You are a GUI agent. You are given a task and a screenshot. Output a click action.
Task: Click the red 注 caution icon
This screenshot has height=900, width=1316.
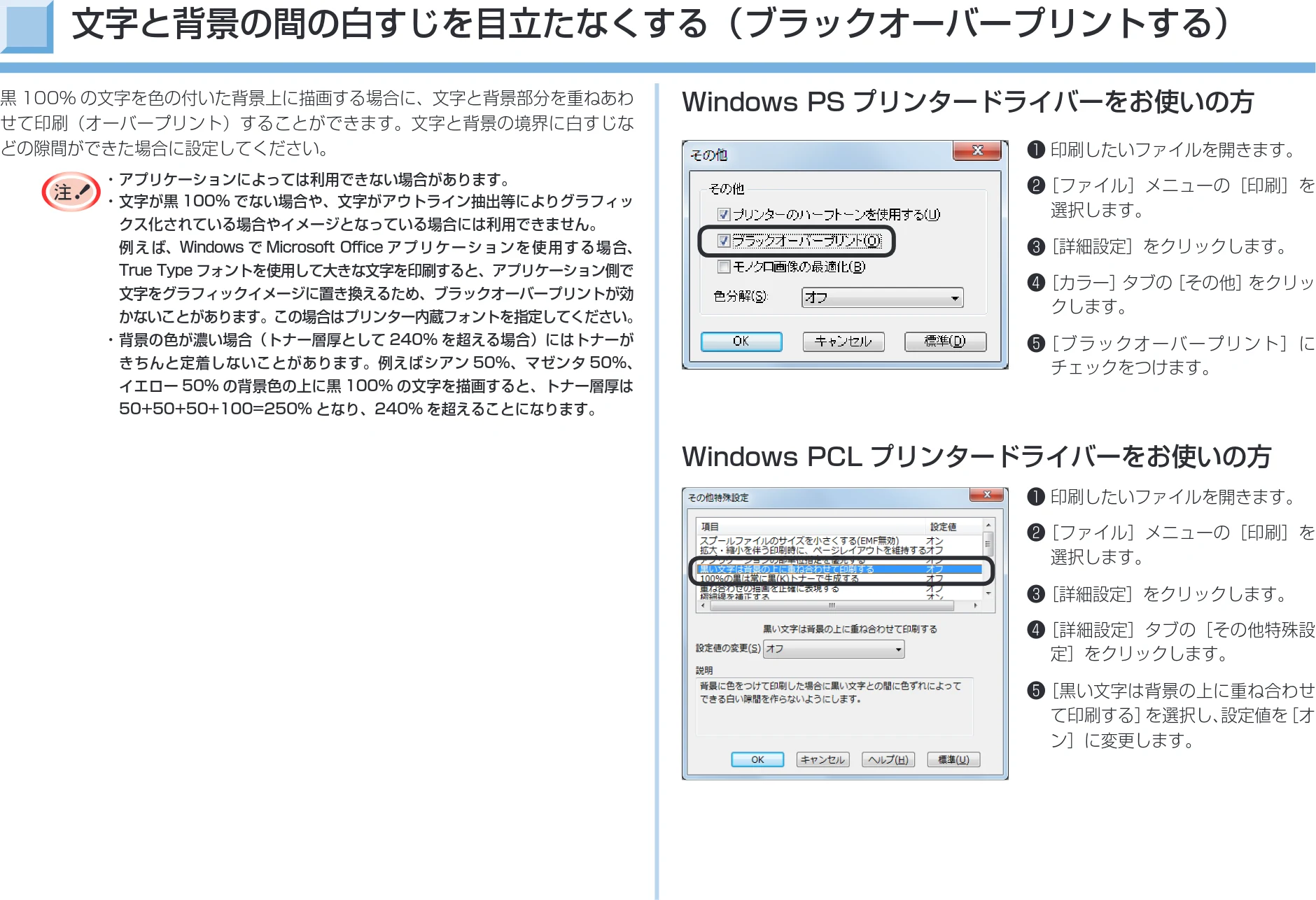coord(71,192)
